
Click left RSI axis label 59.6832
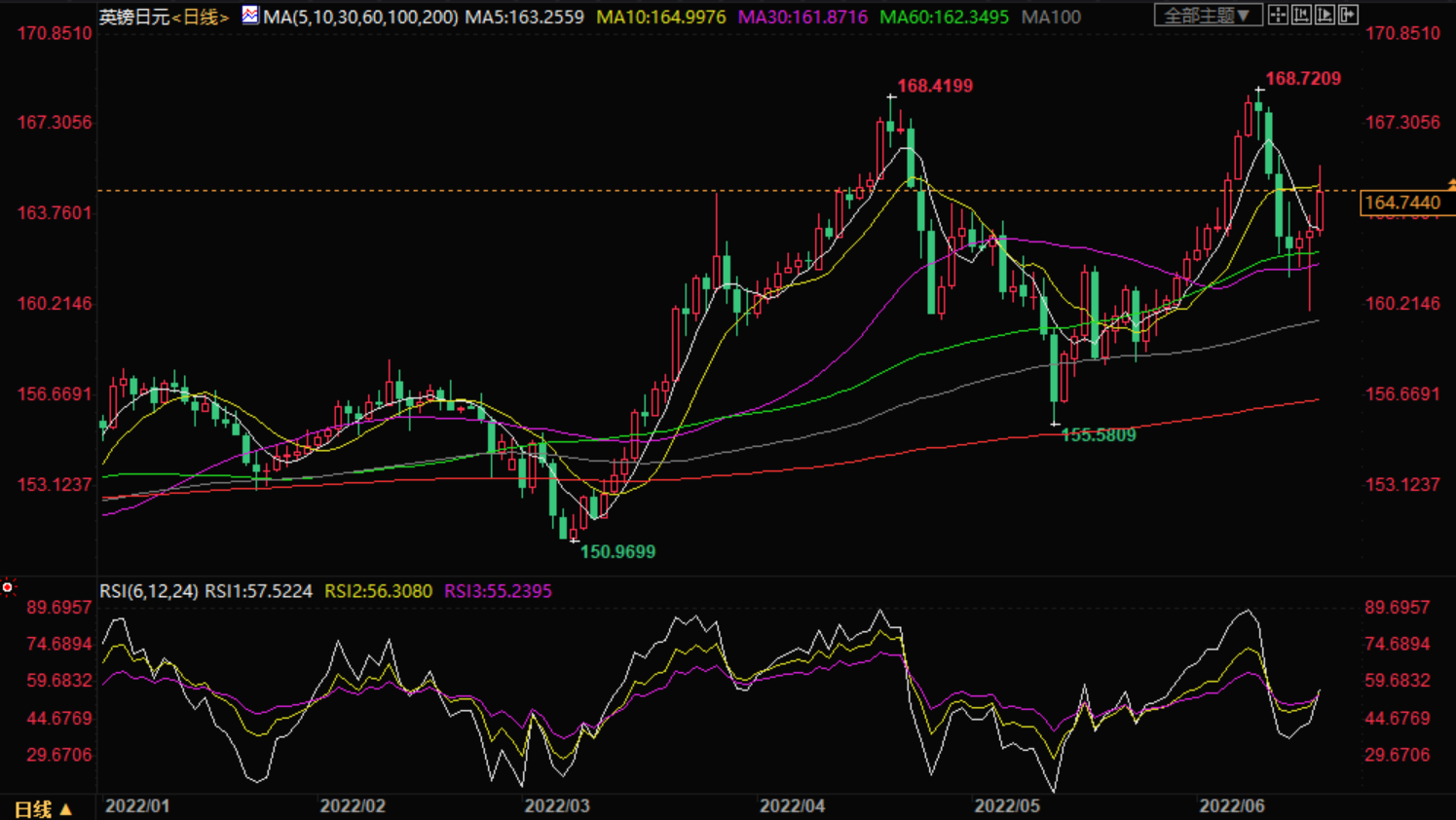click(59, 680)
